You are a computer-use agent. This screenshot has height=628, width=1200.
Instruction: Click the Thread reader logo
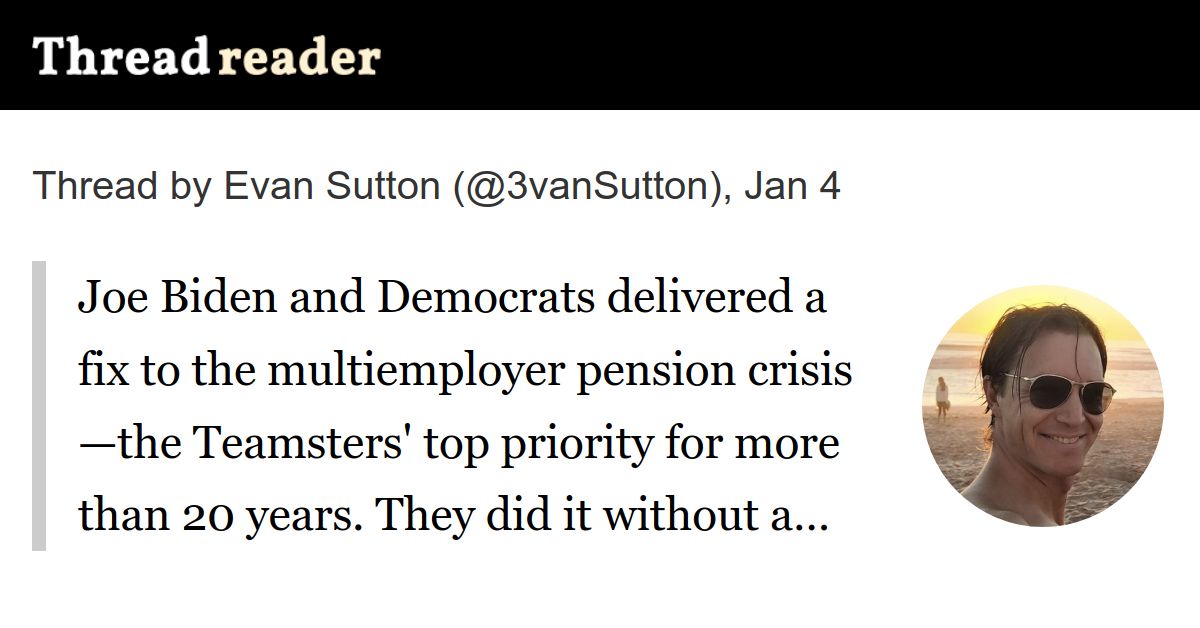(x=206, y=58)
